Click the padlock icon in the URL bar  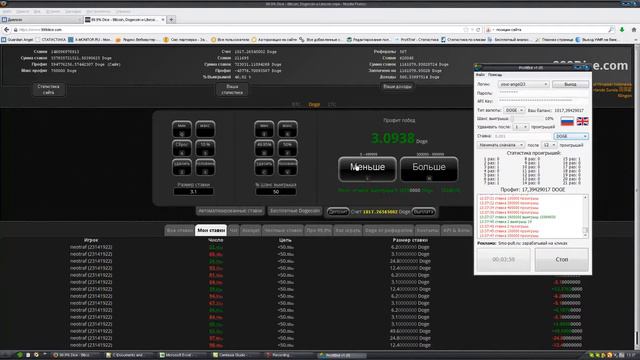click(x=16, y=30)
